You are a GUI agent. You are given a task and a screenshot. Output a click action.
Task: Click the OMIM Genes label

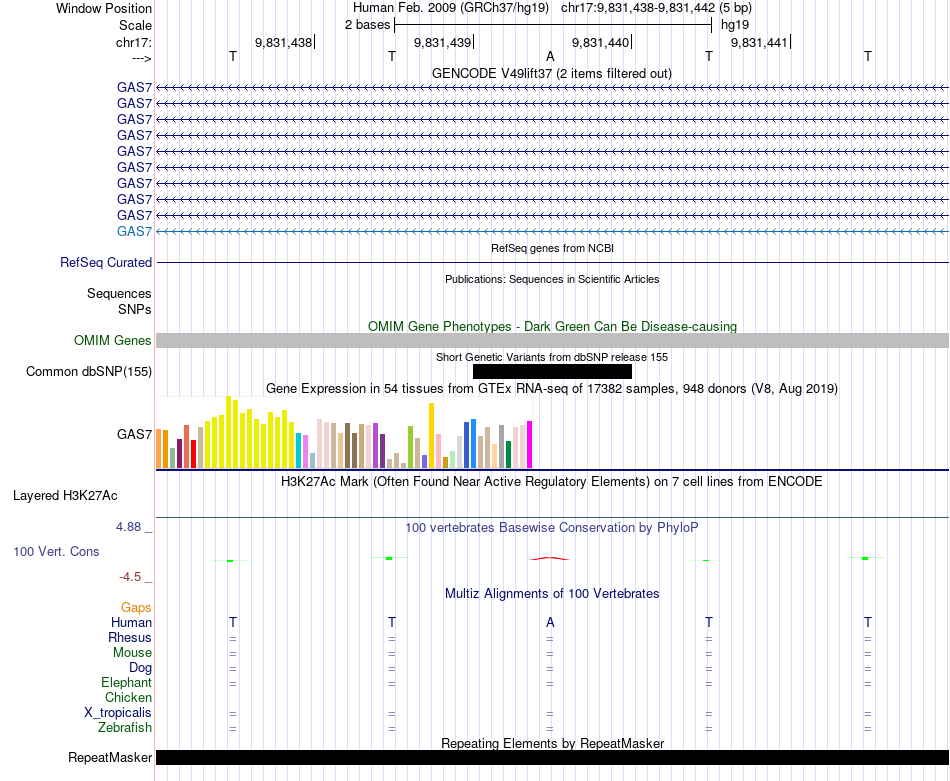pyautogui.click(x=113, y=341)
